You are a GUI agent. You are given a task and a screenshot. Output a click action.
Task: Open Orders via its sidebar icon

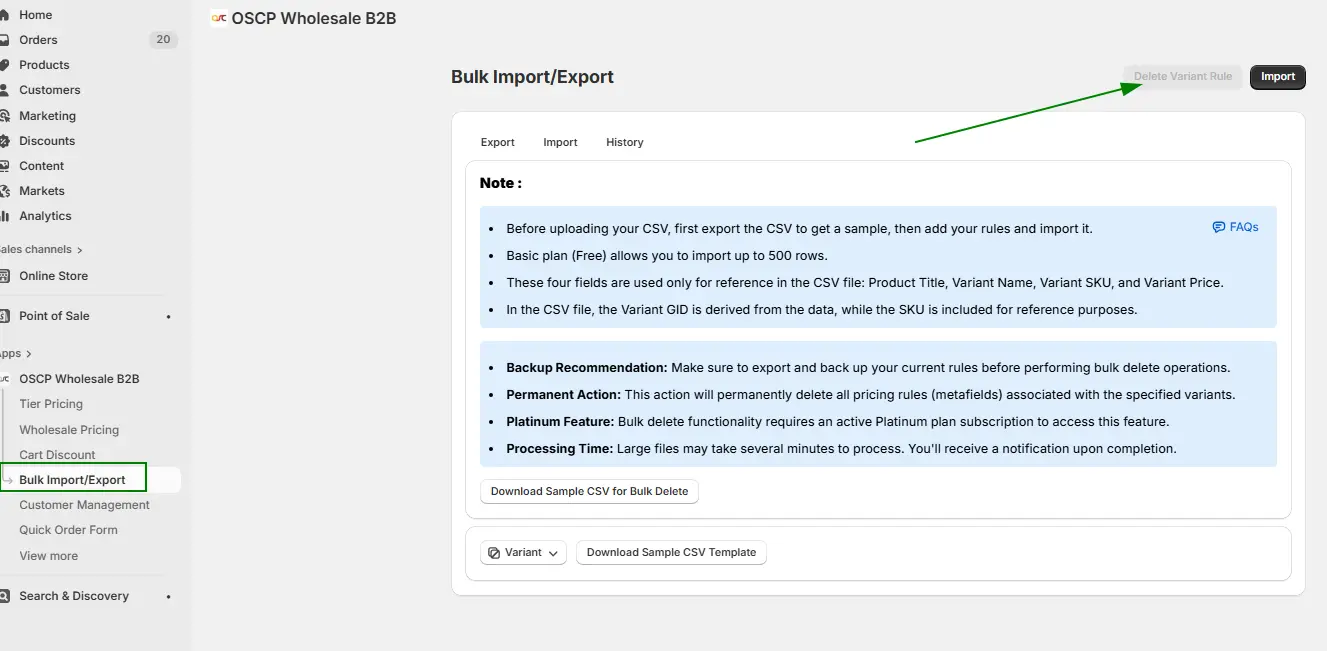click(x=5, y=40)
